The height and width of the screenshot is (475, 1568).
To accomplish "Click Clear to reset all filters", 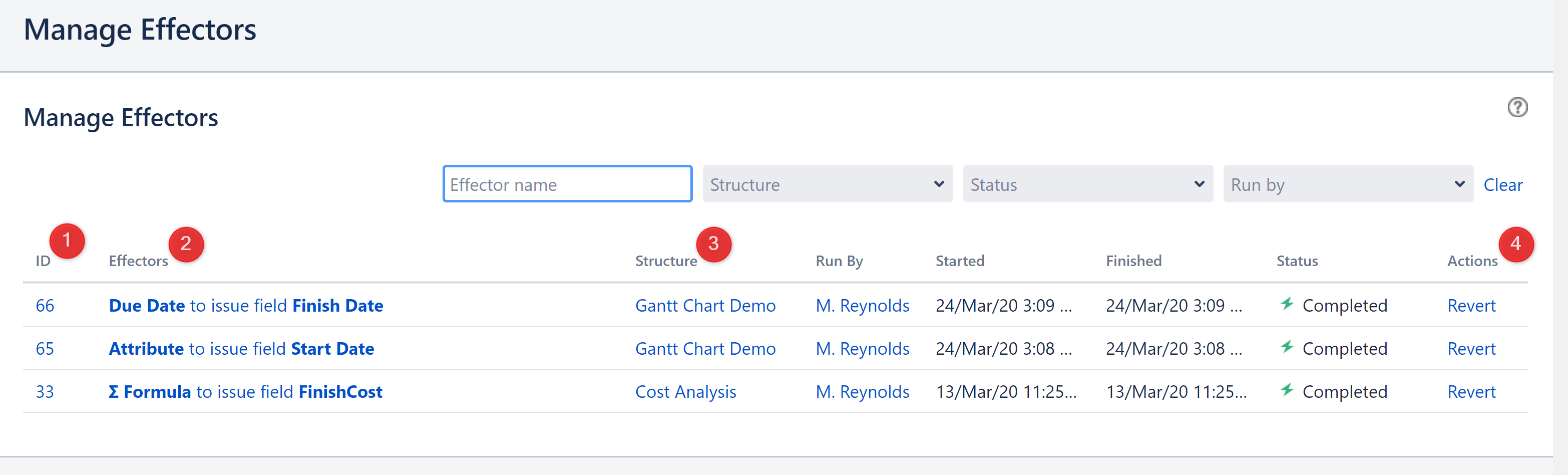I will tap(1503, 184).
